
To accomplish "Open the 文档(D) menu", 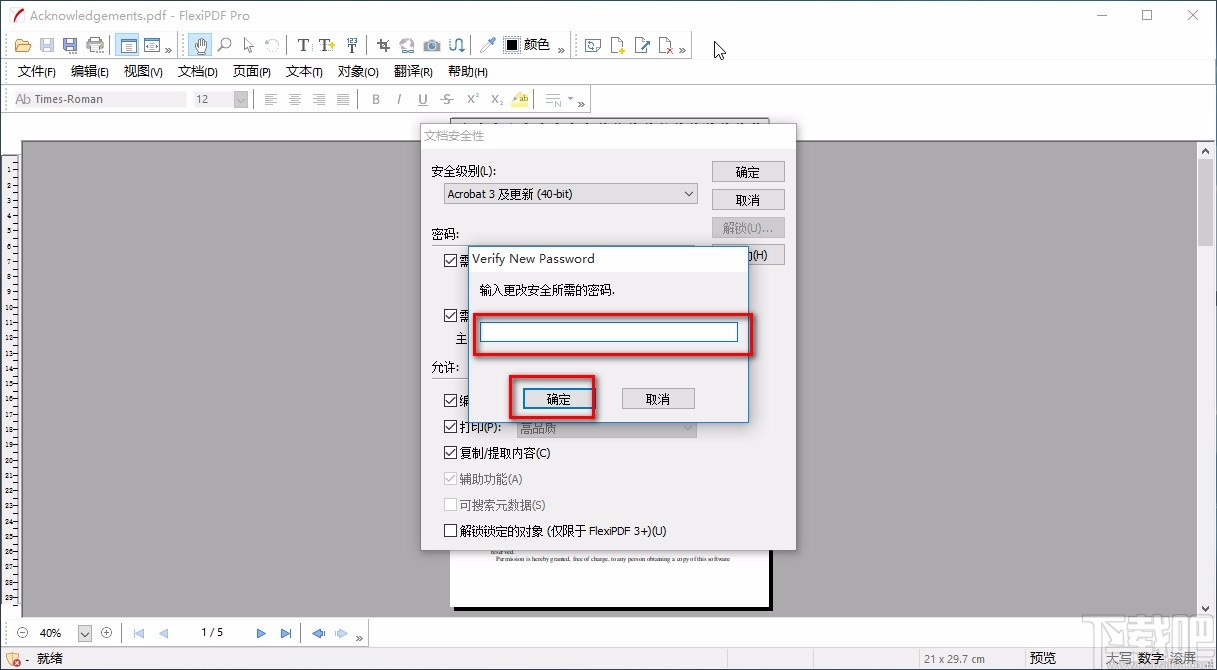I will coord(197,72).
